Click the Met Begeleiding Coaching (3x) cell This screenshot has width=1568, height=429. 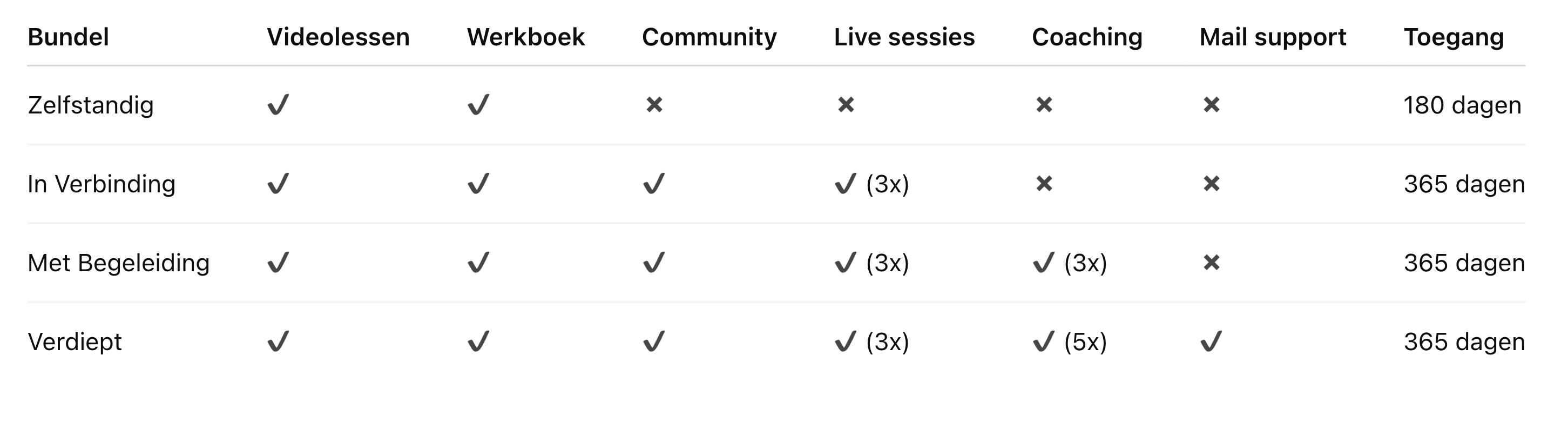[1070, 263]
